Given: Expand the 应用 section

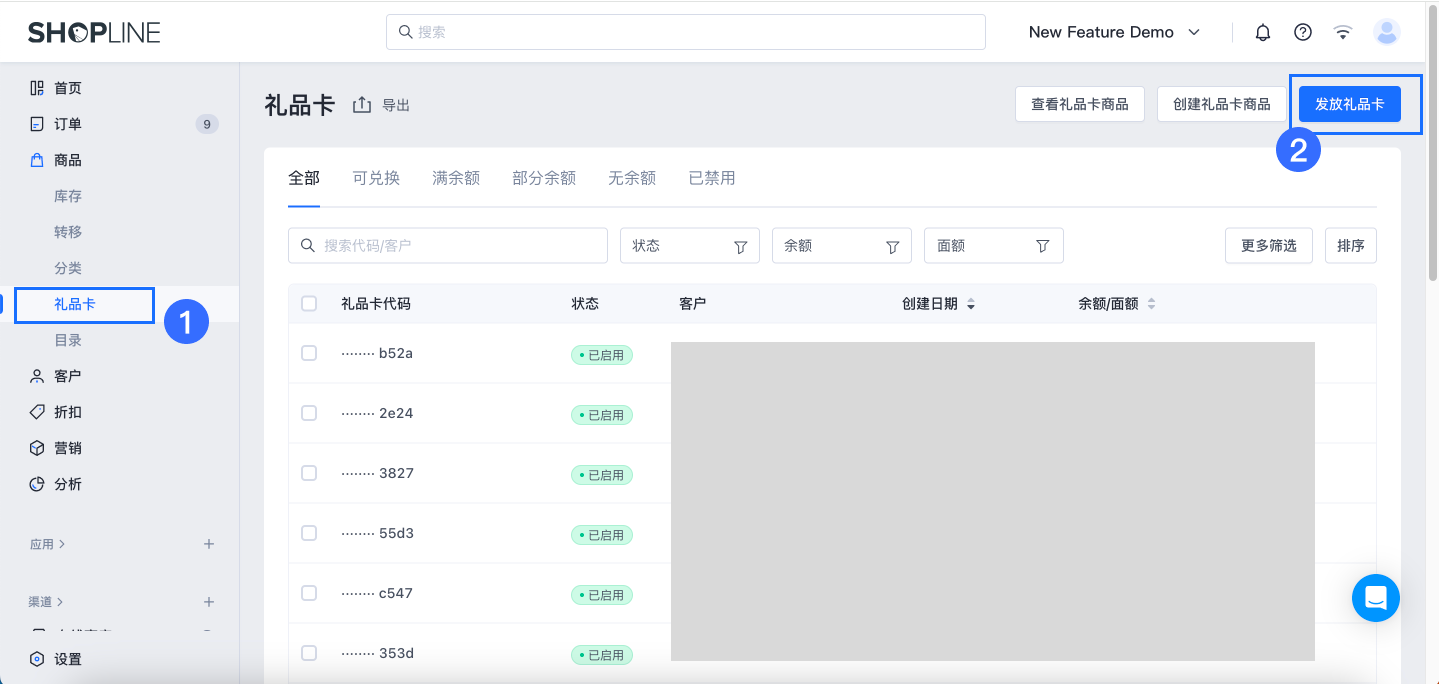Looking at the screenshot, I should [47, 544].
